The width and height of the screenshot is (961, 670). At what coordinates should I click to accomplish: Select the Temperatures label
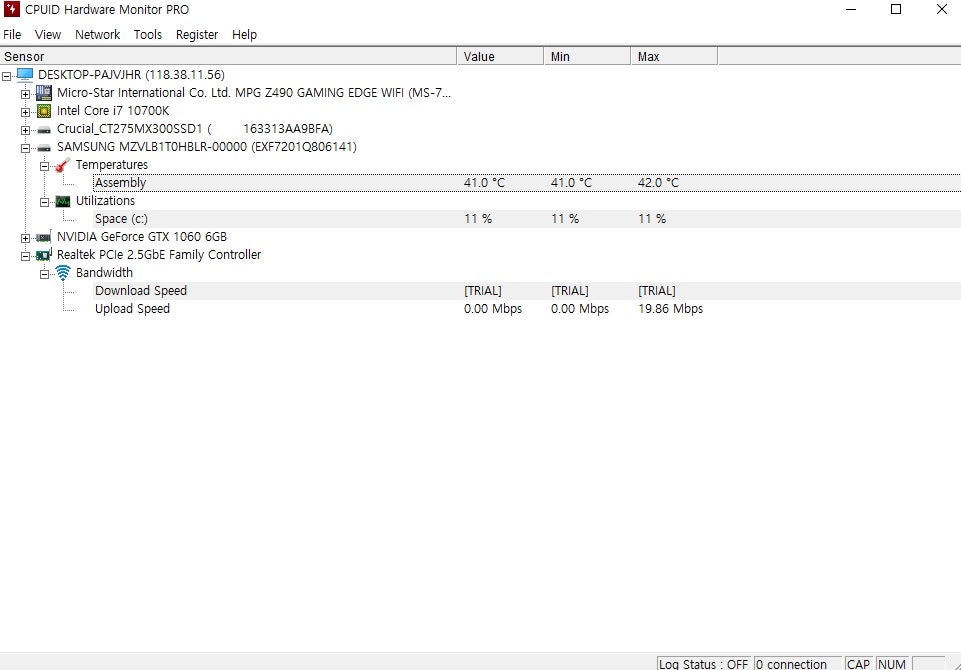point(112,165)
